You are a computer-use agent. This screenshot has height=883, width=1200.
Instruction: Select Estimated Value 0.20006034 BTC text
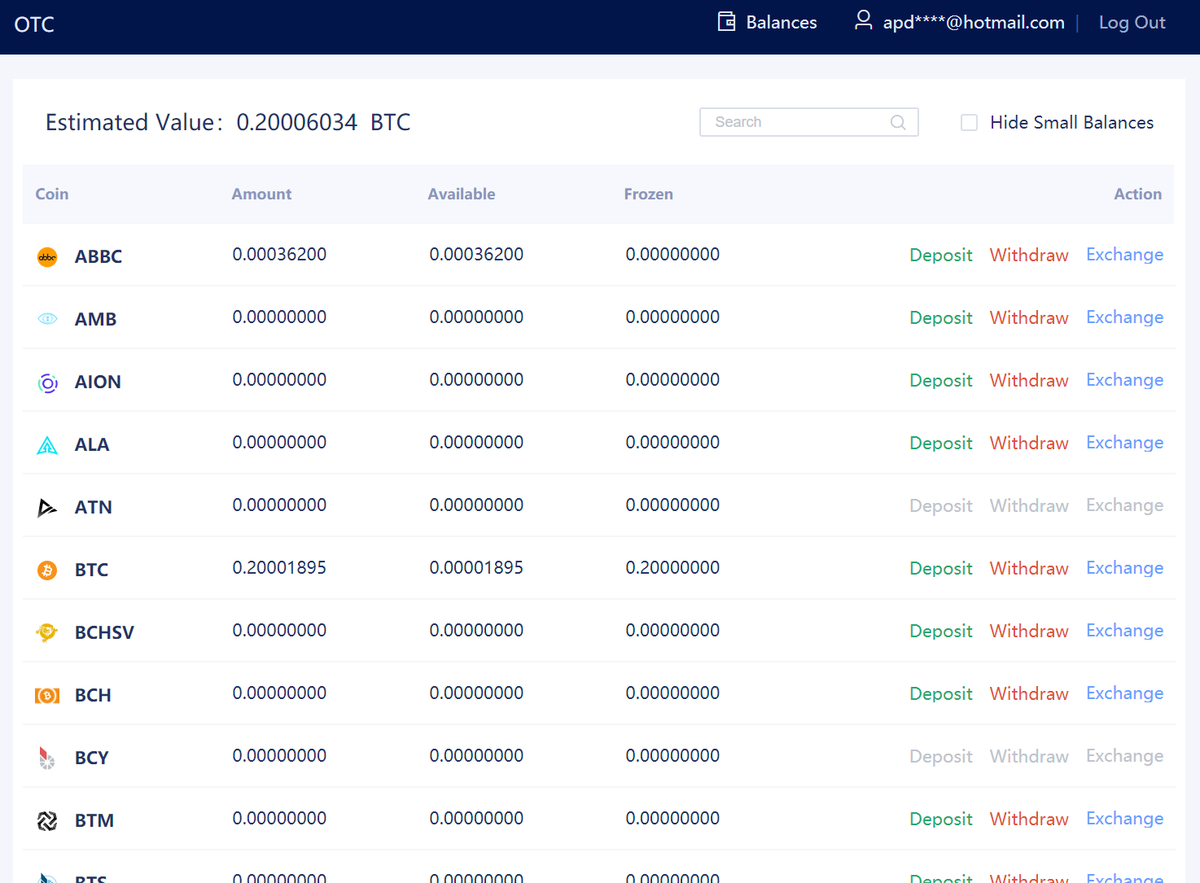228,123
